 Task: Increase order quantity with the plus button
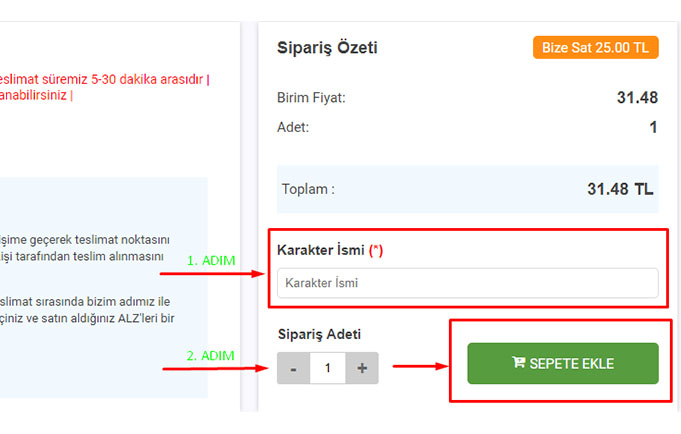pyautogui.click(x=362, y=368)
